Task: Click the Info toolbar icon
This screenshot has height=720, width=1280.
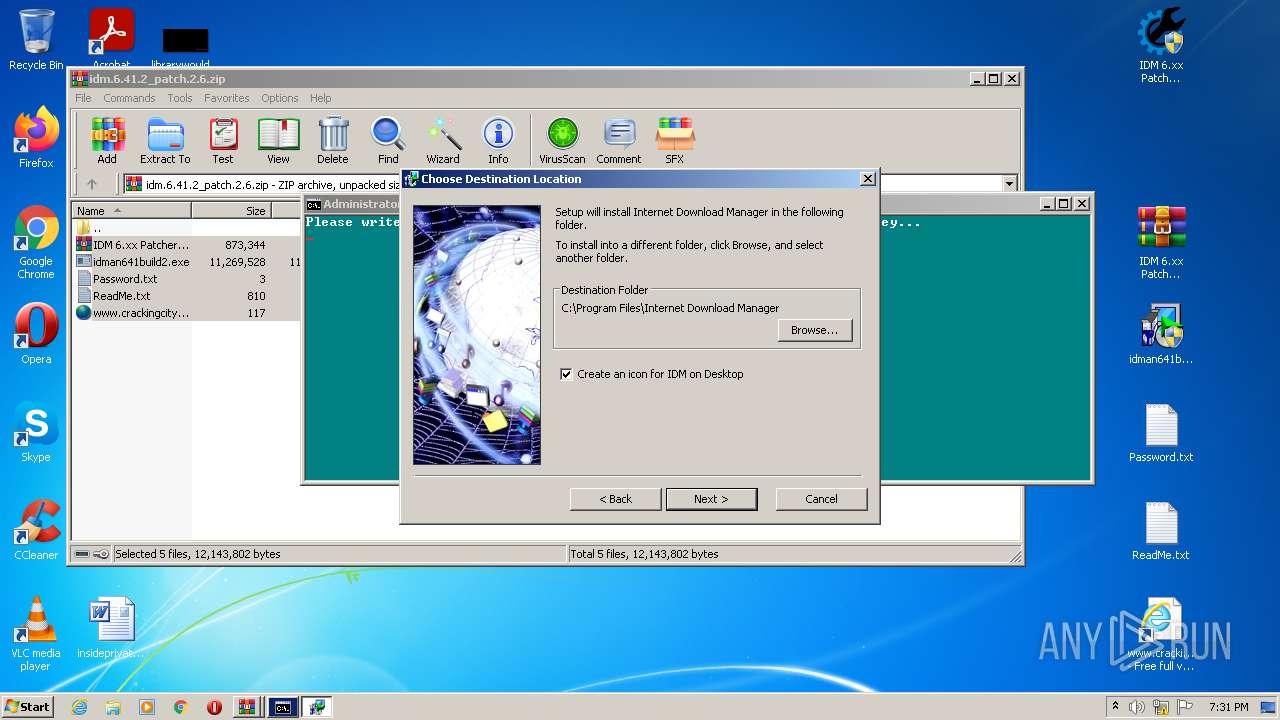Action: coord(498,140)
